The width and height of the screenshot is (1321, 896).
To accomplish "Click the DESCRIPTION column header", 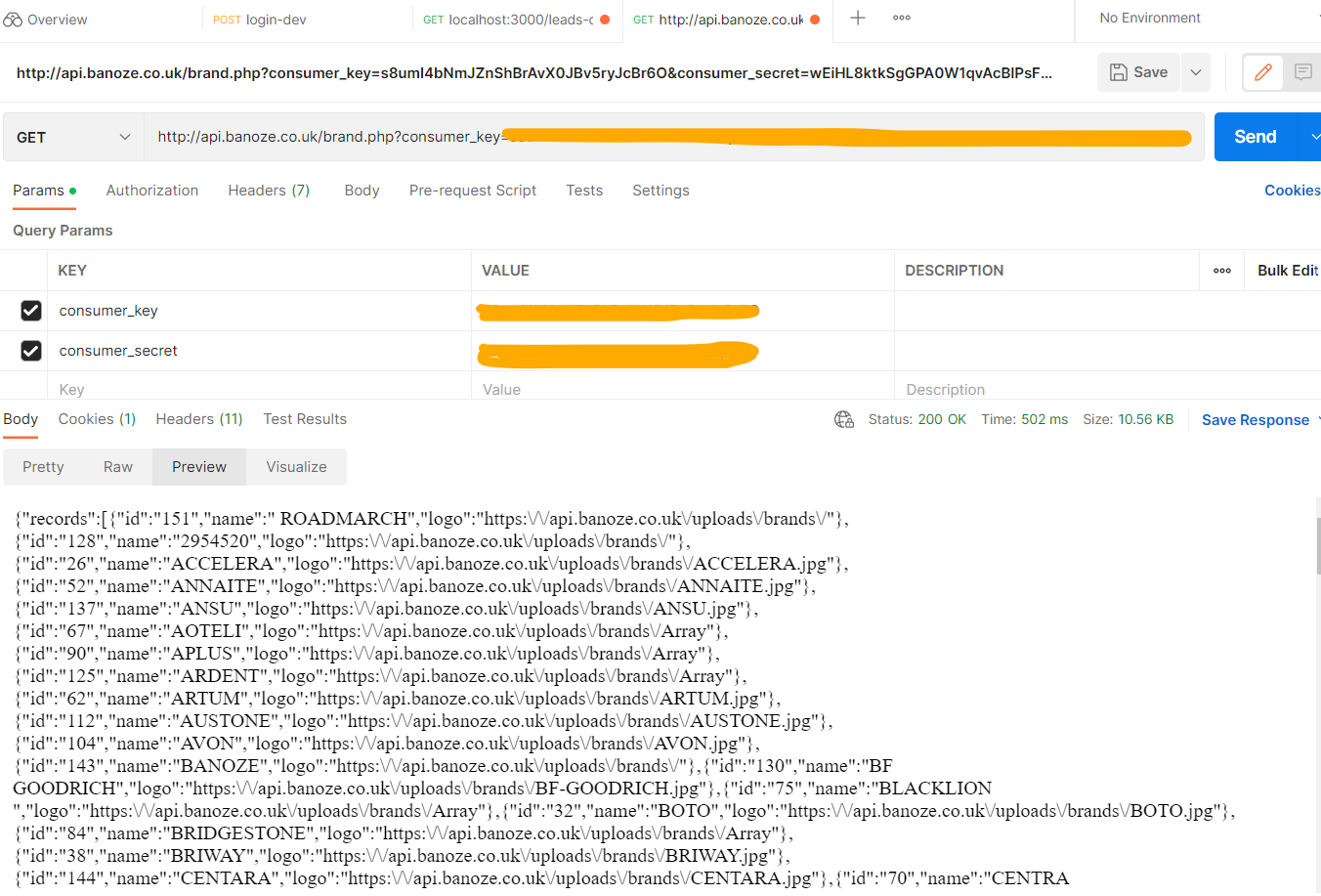I will 954,271.
